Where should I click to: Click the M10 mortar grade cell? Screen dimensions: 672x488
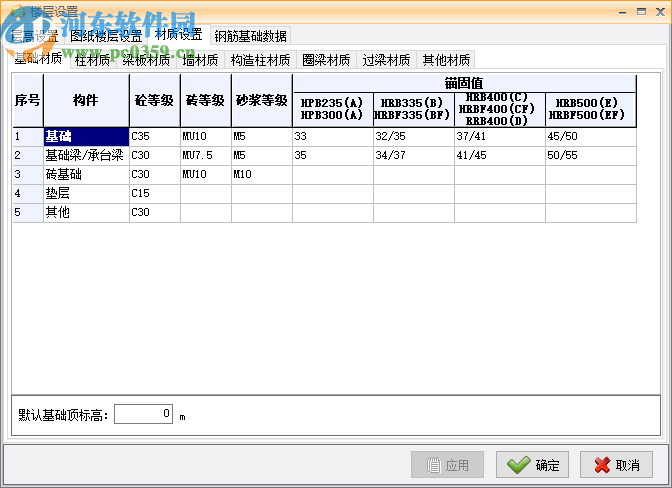coord(262,174)
